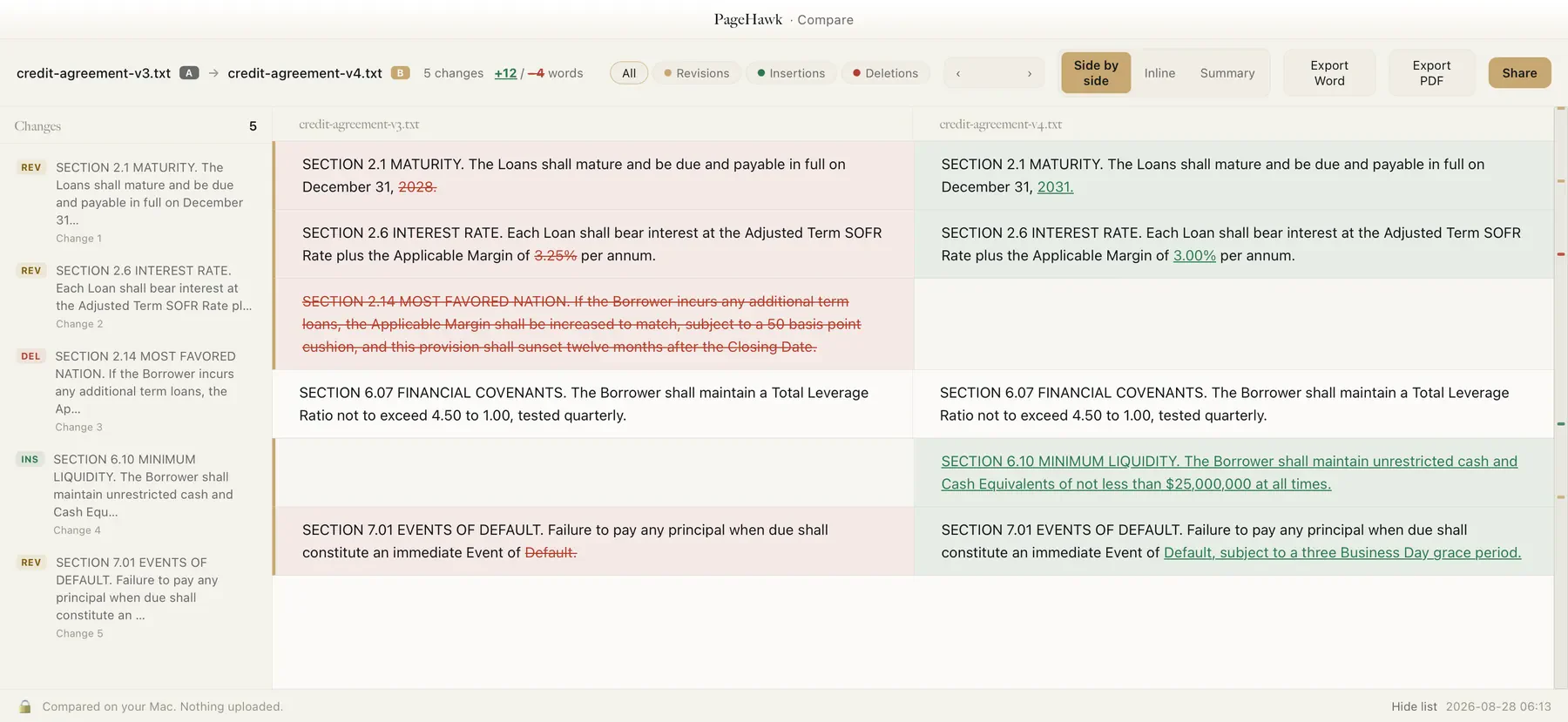Click the red marker on scrollbar minimap
This screenshot has width=1568, height=722.
click(1561, 254)
